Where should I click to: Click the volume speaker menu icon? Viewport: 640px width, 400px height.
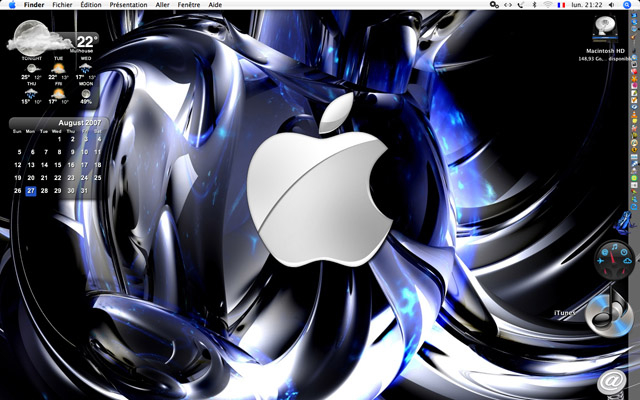pos(611,5)
